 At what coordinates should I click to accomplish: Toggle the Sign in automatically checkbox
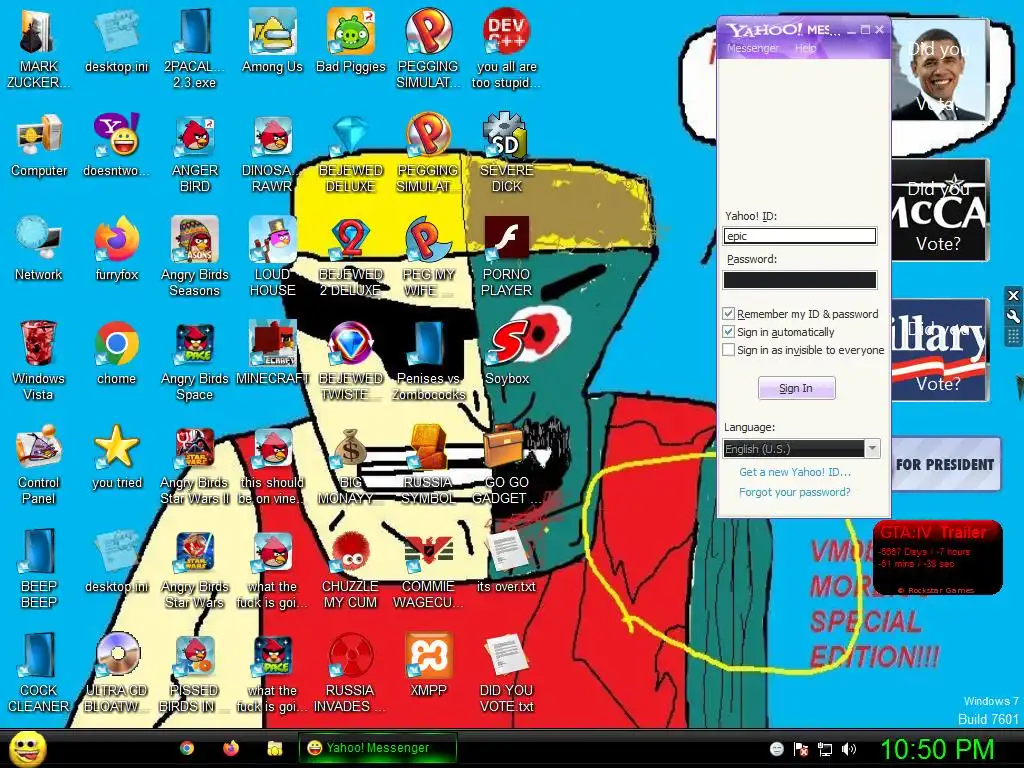[729, 332]
